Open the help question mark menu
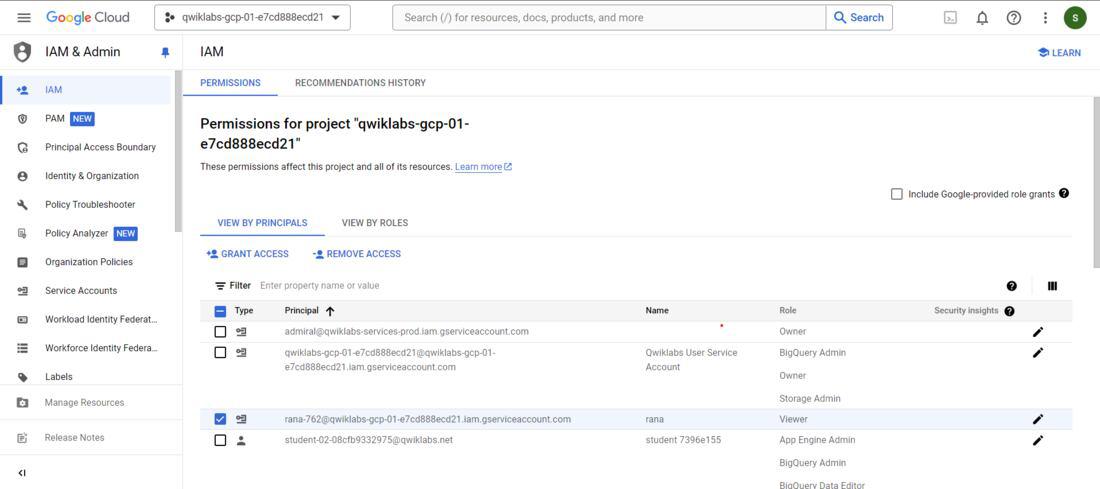The image size is (1100, 489). pos(1014,17)
